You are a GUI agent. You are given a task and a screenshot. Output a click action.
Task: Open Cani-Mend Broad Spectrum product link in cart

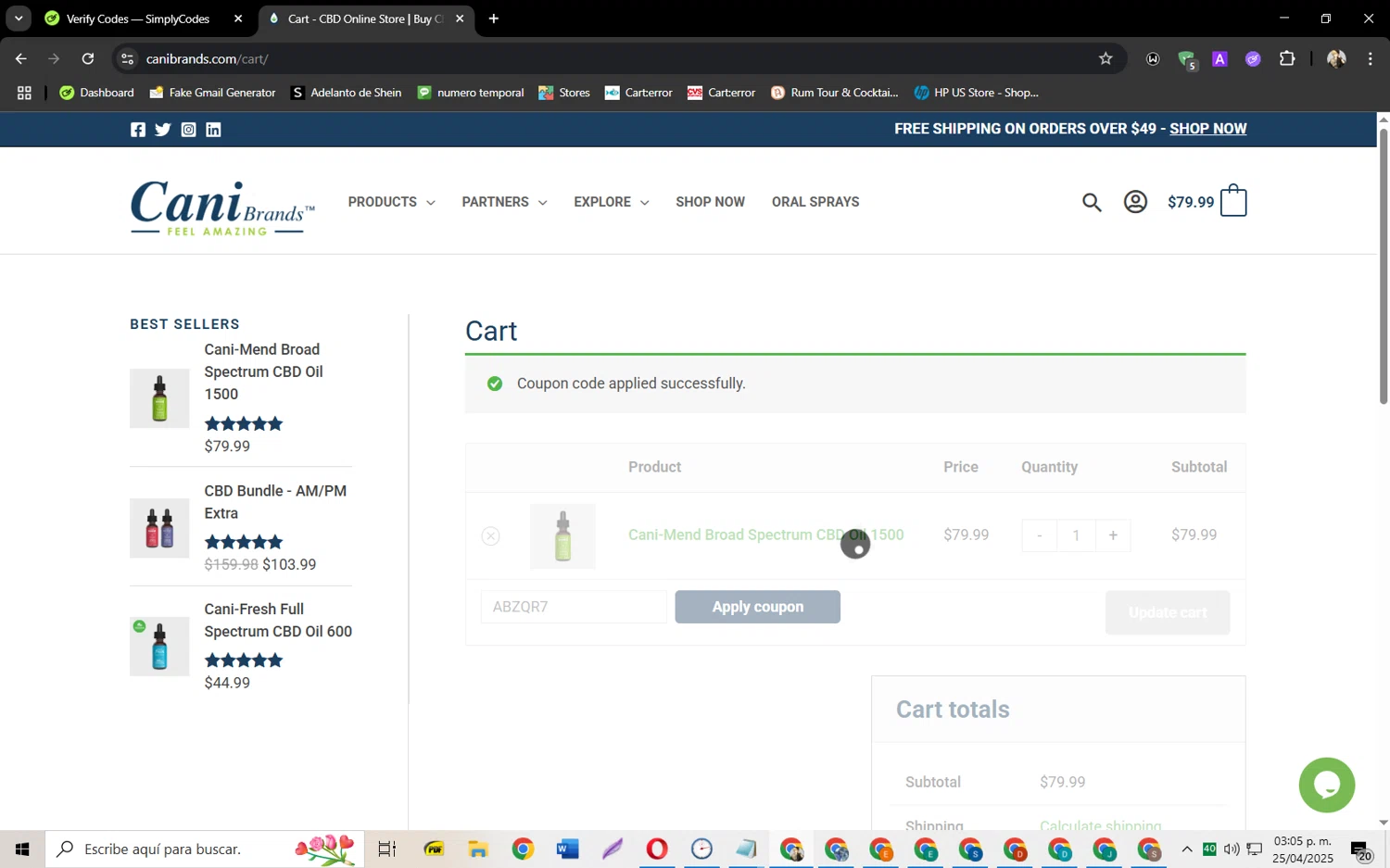pyautogui.click(x=765, y=535)
